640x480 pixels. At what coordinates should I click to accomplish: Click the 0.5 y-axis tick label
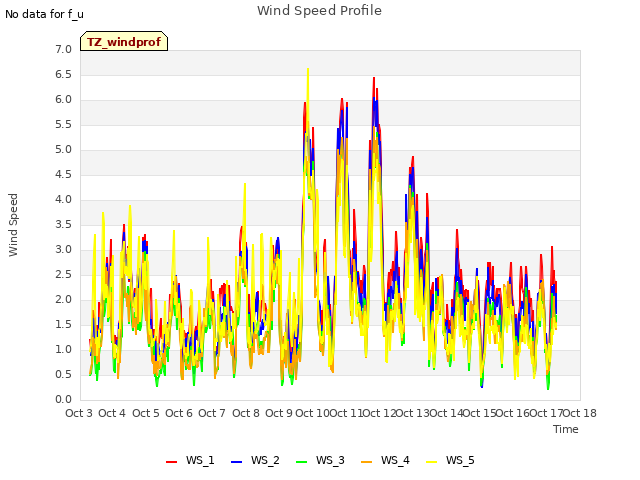click(x=63, y=374)
